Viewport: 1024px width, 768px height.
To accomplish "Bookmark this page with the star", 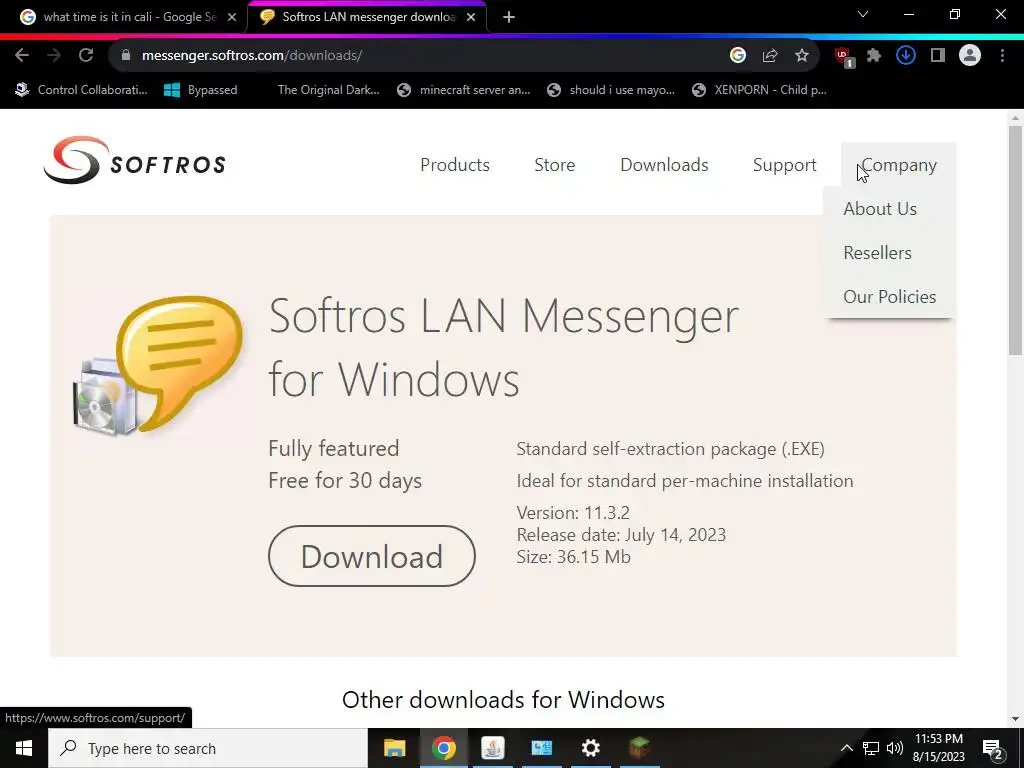I will [802, 56].
